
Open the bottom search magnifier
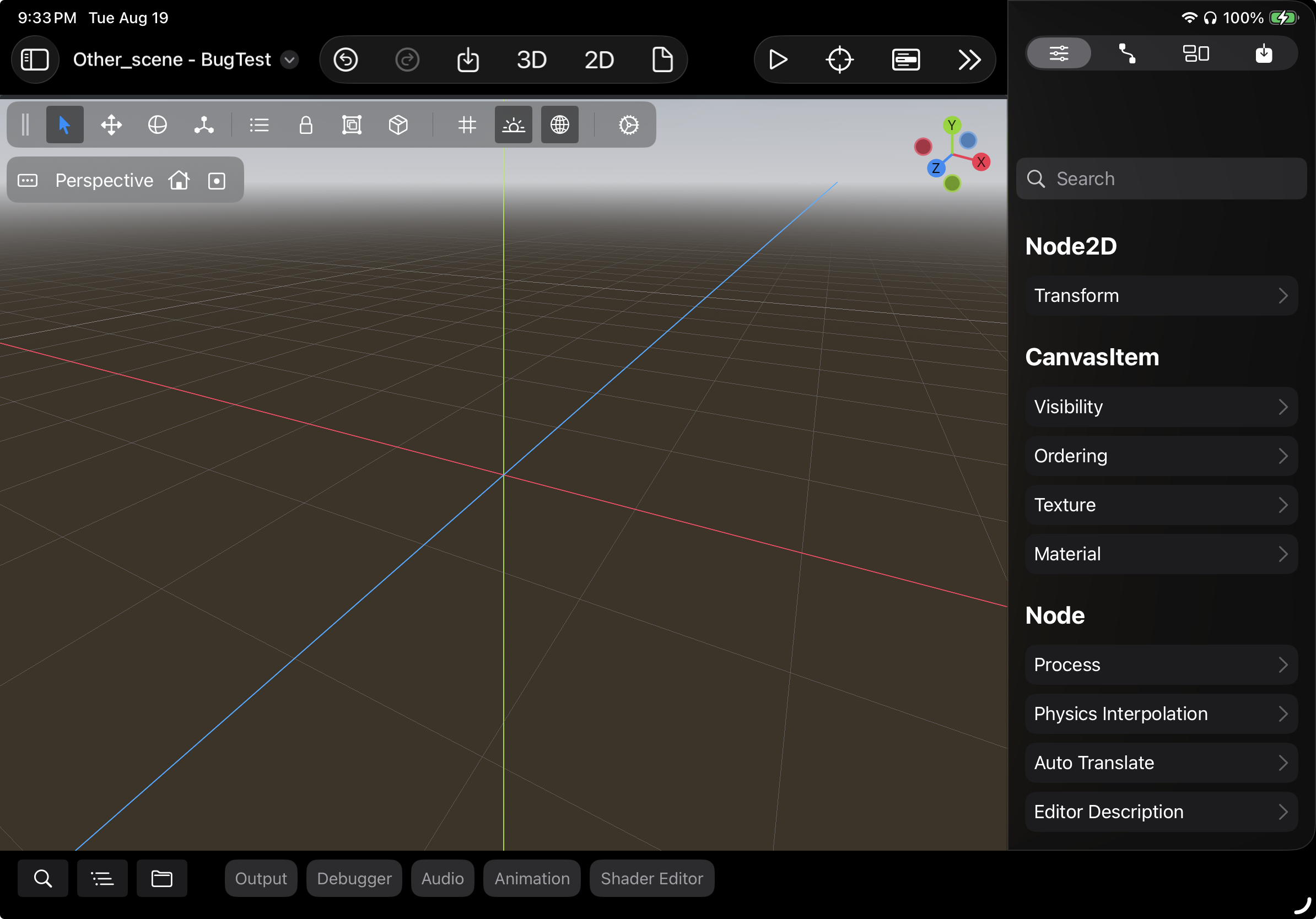click(43, 878)
